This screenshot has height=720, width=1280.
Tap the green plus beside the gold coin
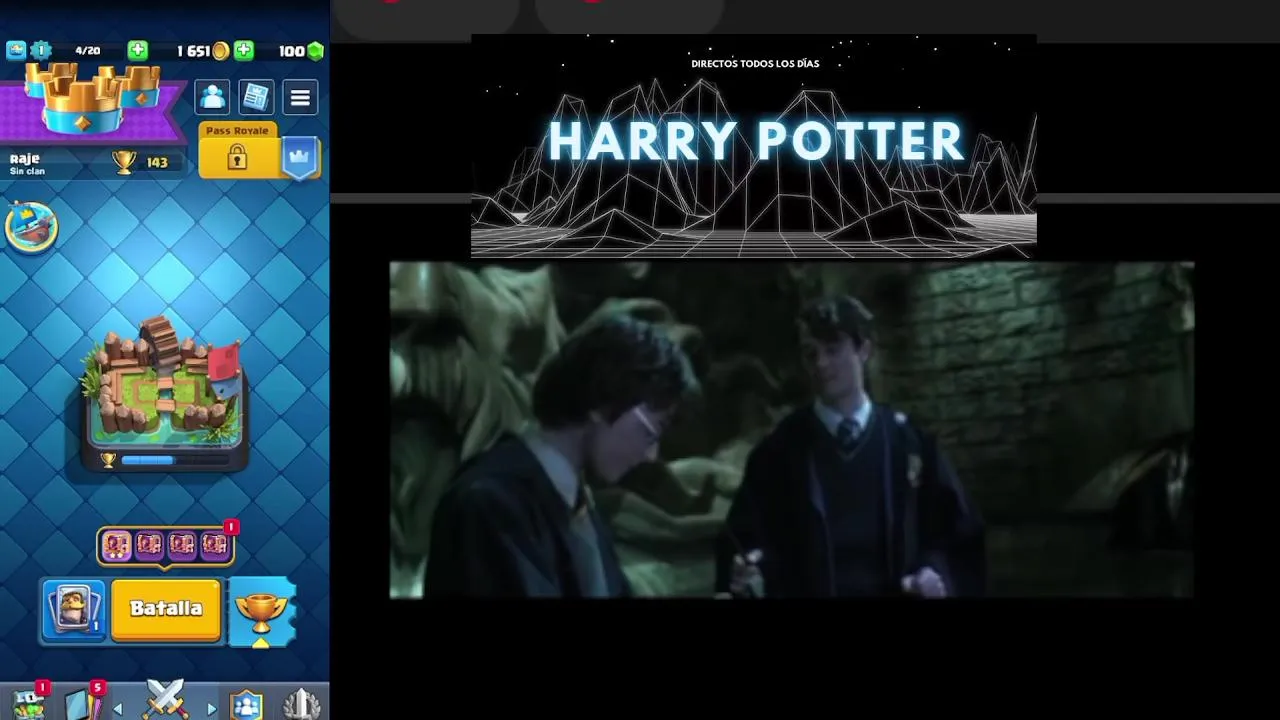(243, 50)
